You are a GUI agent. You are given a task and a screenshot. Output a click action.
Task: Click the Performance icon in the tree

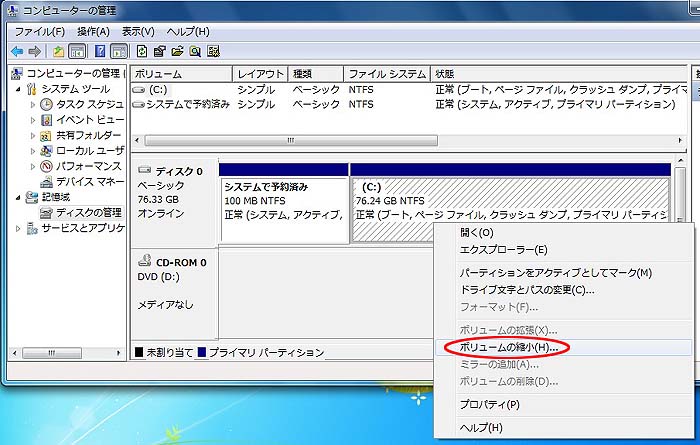[x=47, y=166]
